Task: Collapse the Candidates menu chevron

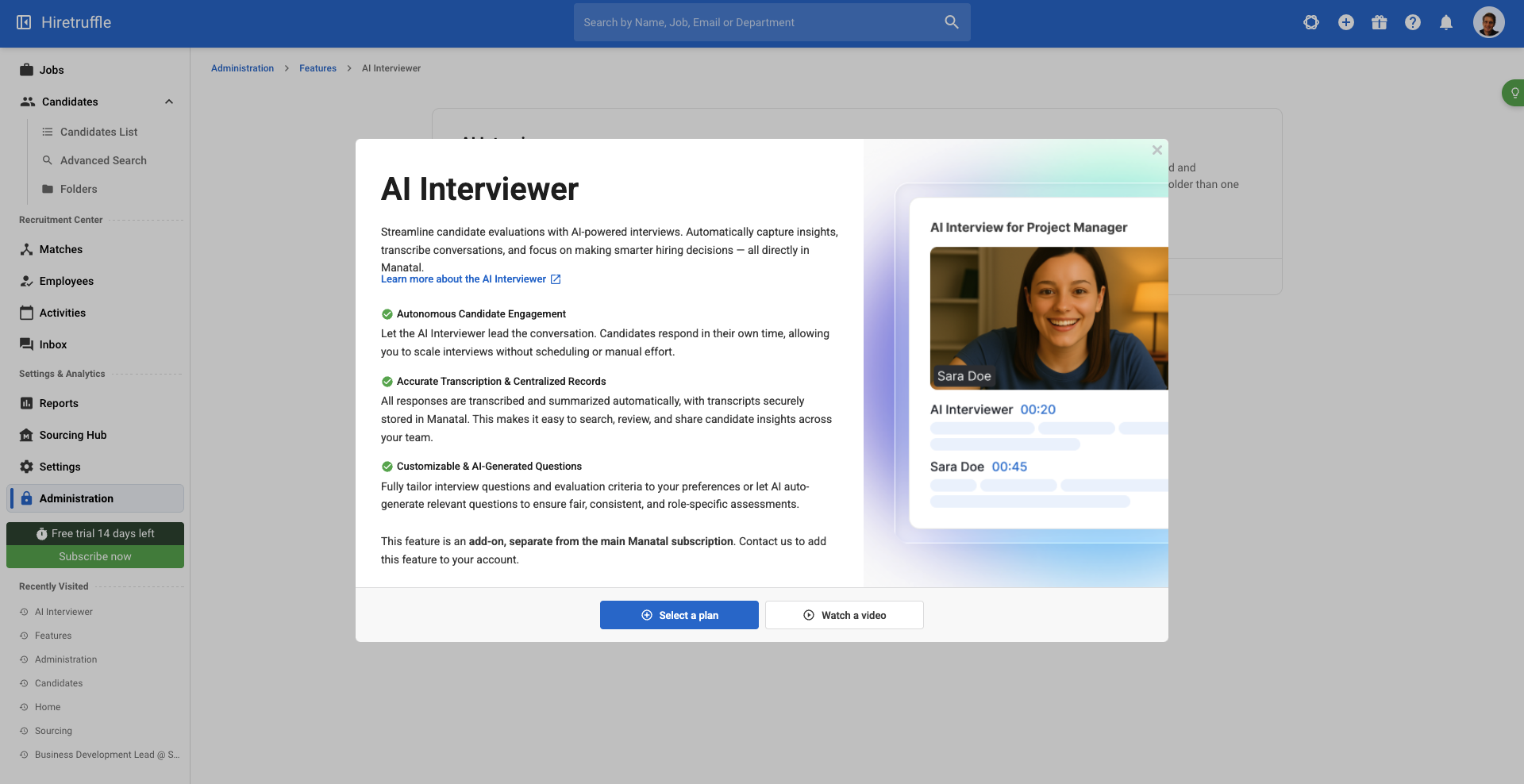Action: point(169,102)
